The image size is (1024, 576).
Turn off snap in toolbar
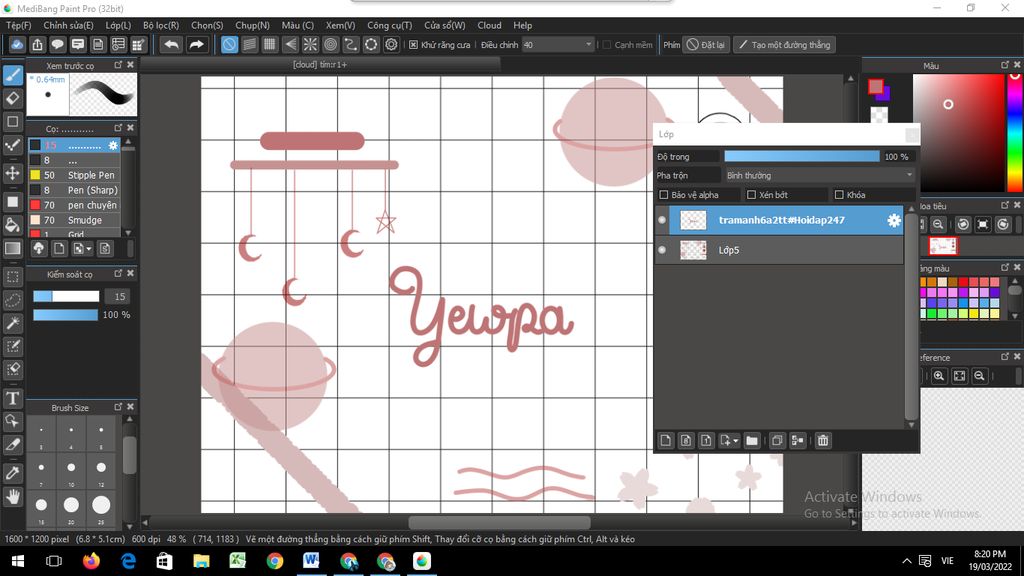click(229, 44)
